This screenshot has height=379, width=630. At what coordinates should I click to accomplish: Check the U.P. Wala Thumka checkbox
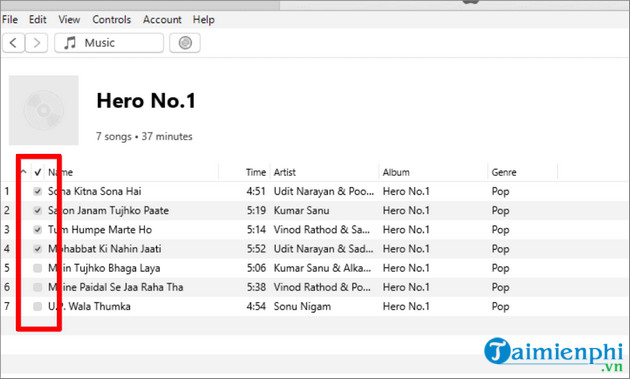[x=37, y=306]
